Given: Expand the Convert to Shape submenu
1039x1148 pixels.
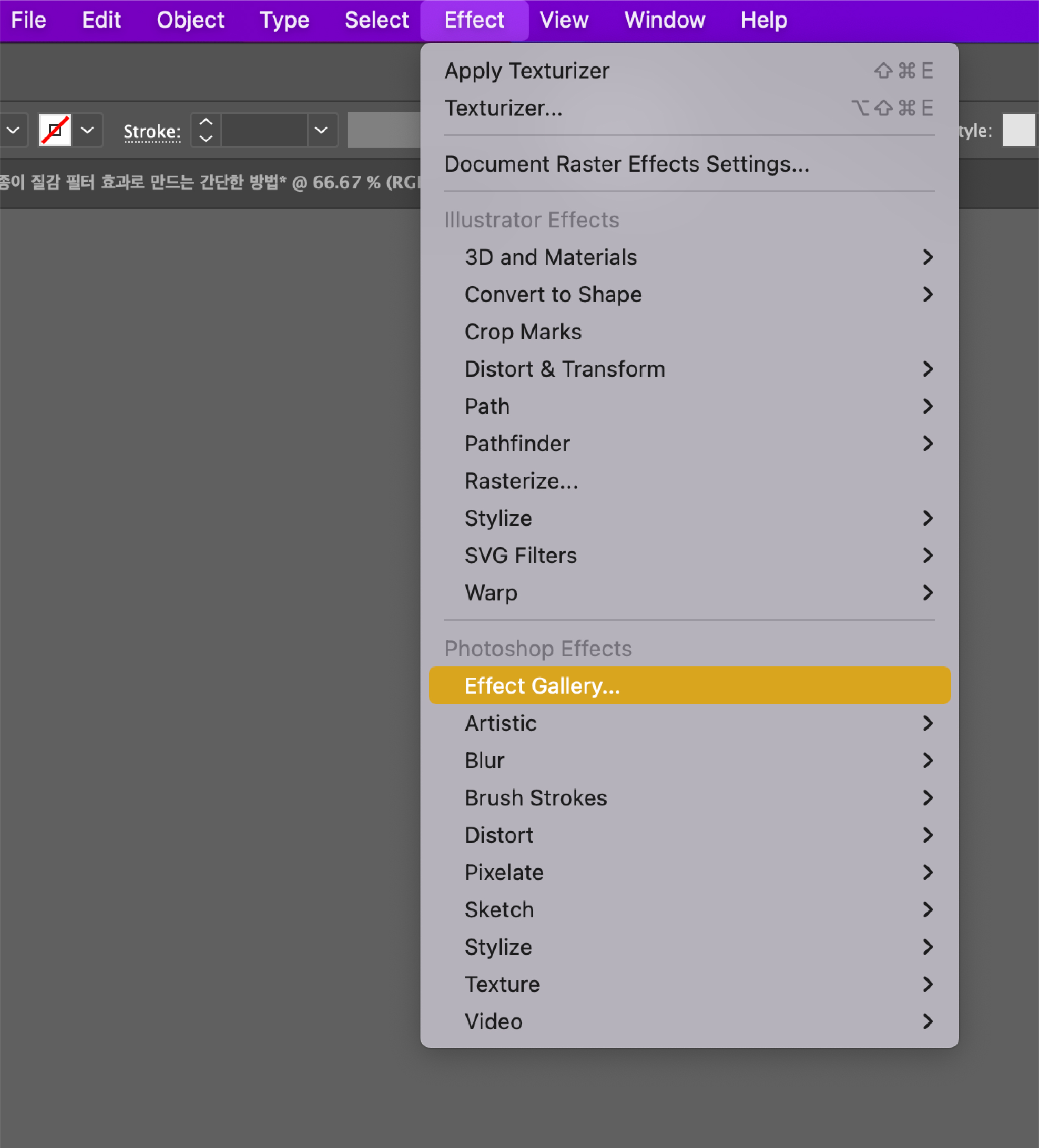Looking at the screenshot, I should point(689,295).
